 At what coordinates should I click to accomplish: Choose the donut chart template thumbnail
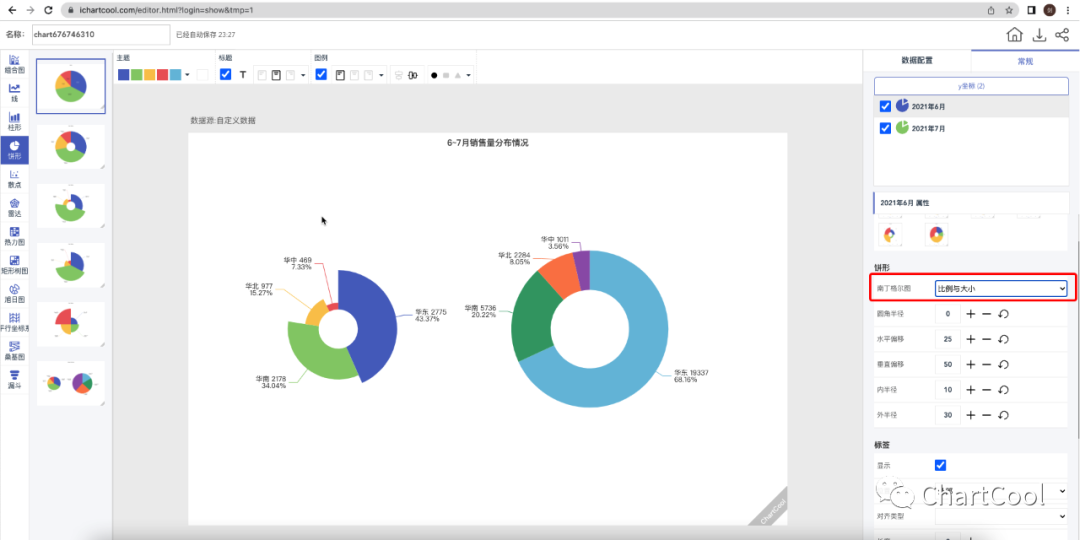pos(71,146)
